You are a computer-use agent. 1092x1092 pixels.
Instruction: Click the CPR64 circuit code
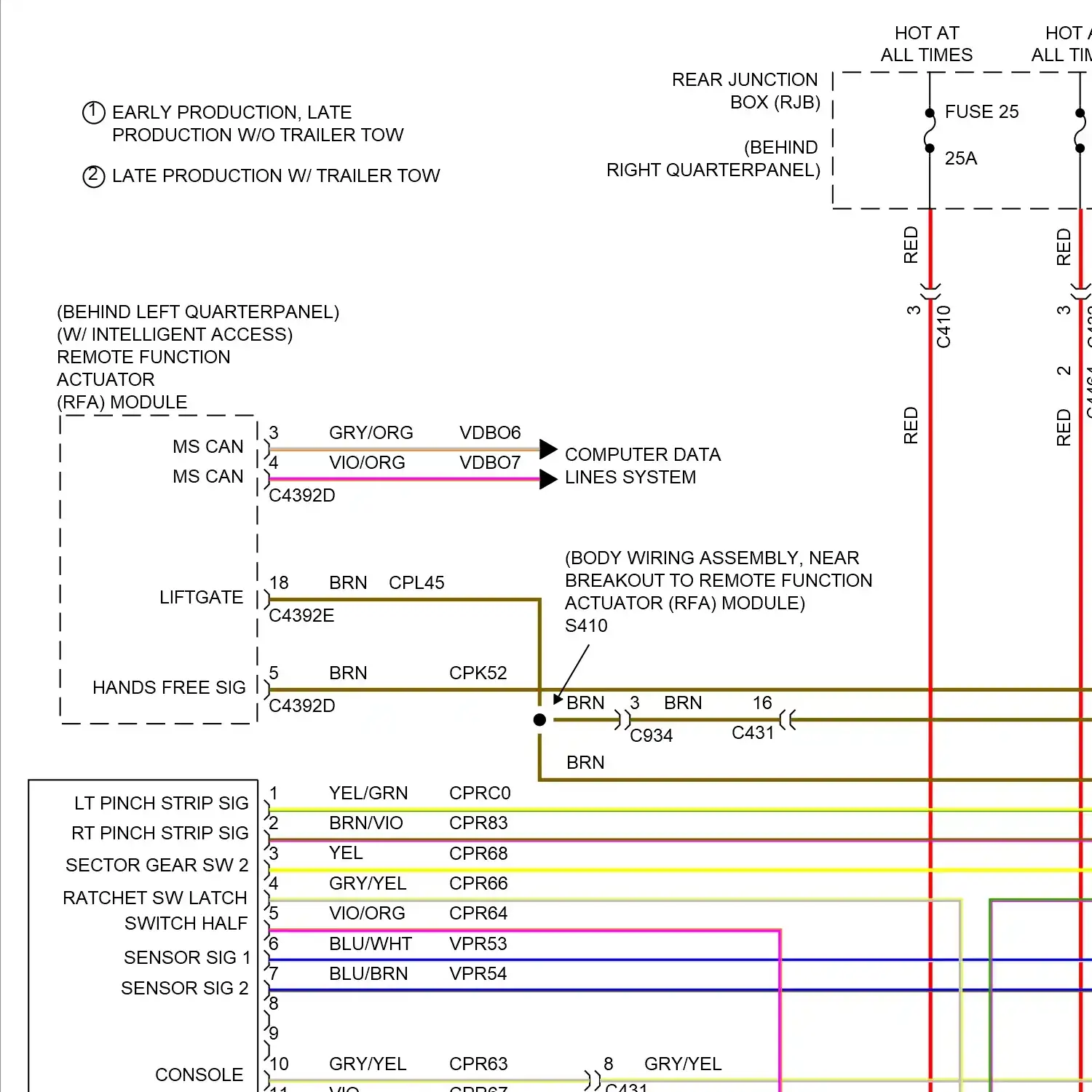coord(478,913)
